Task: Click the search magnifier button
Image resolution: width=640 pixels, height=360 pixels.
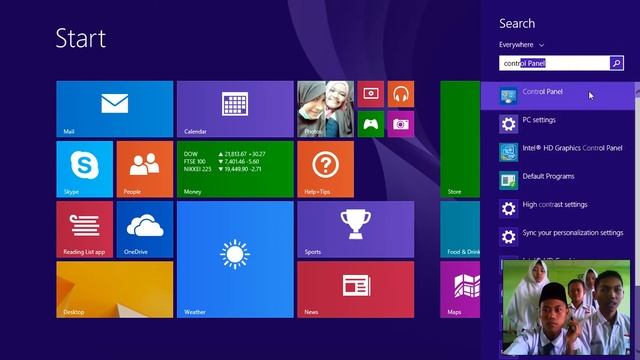Action: [x=617, y=63]
